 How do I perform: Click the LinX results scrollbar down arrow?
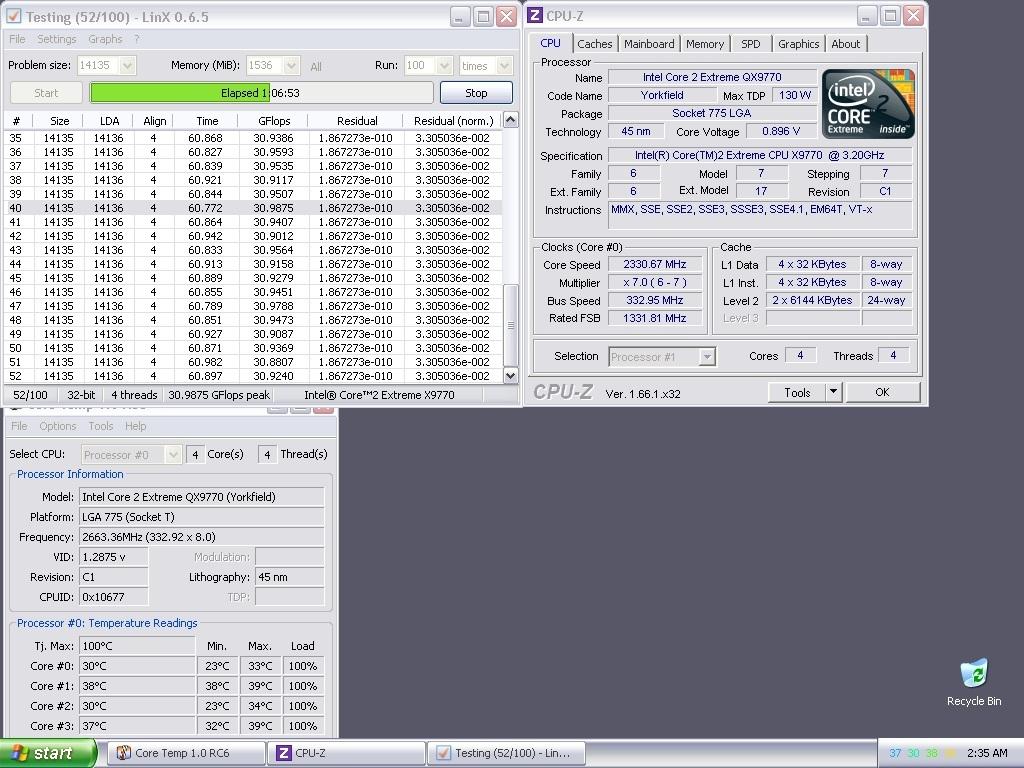pos(511,376)
